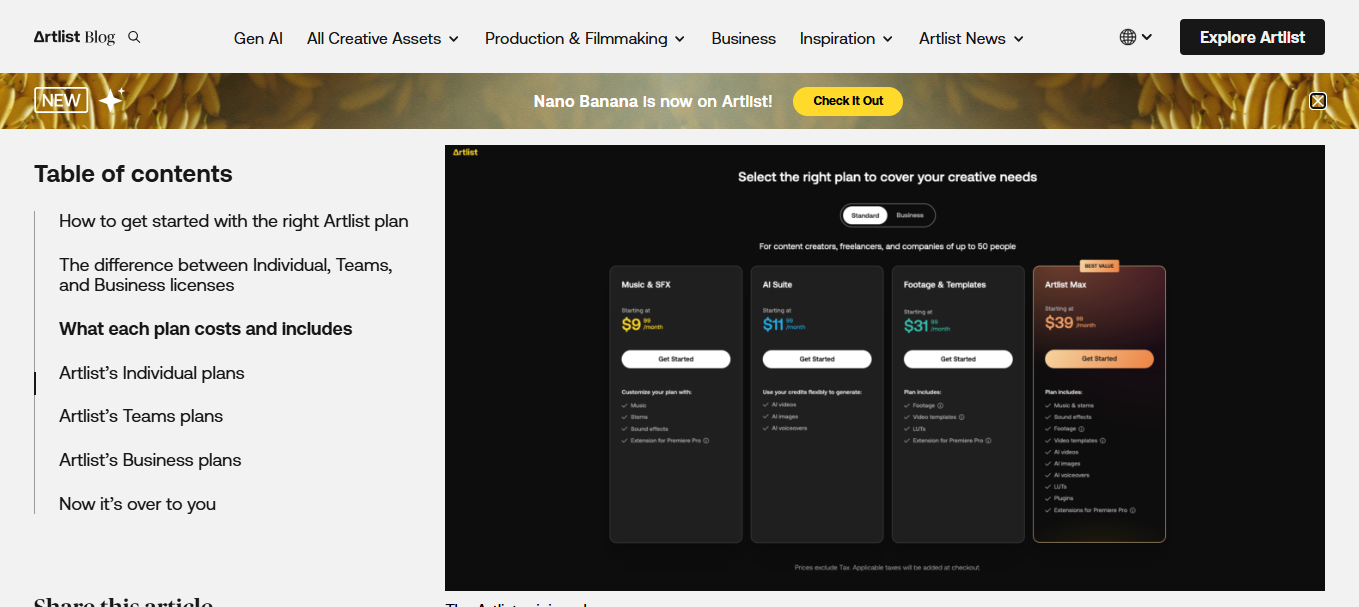
Task: Open the Gen AI menu item
Action: pos(258,38)
